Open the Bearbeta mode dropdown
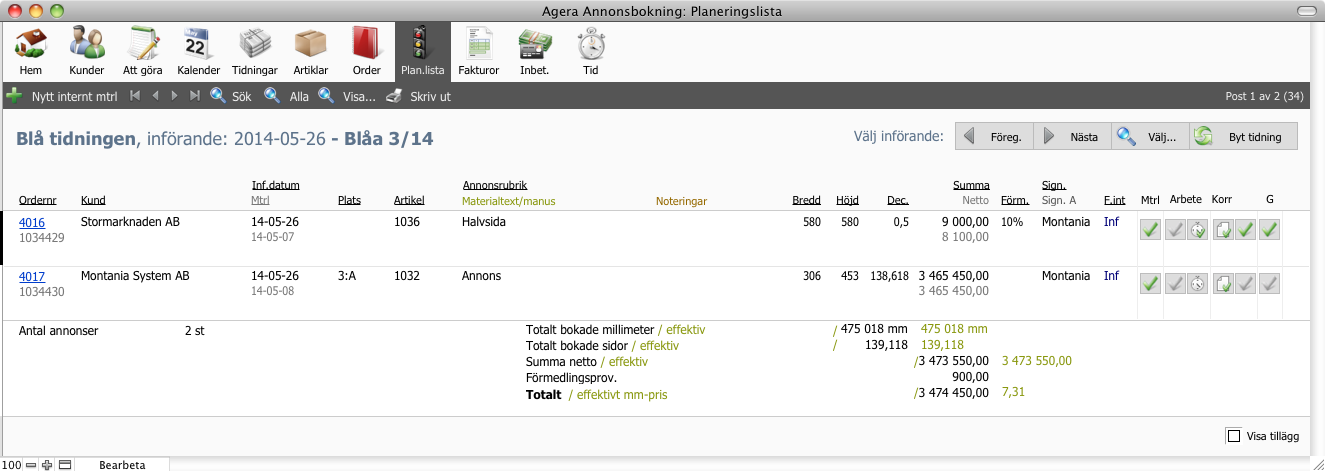1325x471 pixels. [x=122, y=465]
